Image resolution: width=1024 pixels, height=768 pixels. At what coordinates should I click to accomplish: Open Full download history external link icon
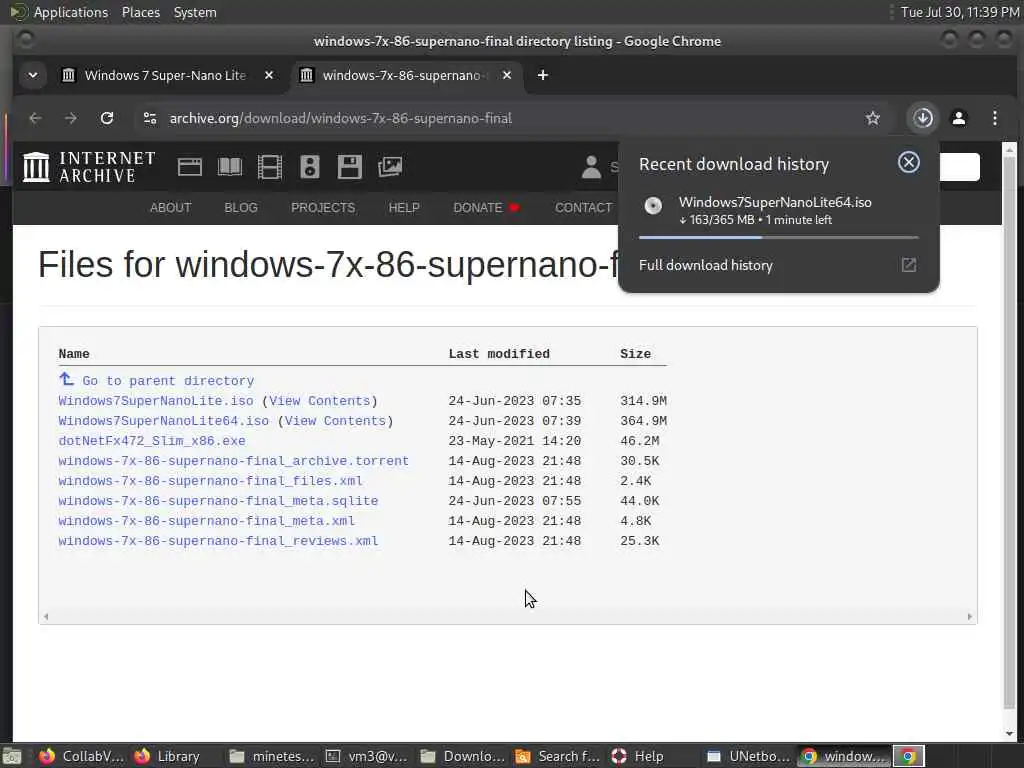908,265
